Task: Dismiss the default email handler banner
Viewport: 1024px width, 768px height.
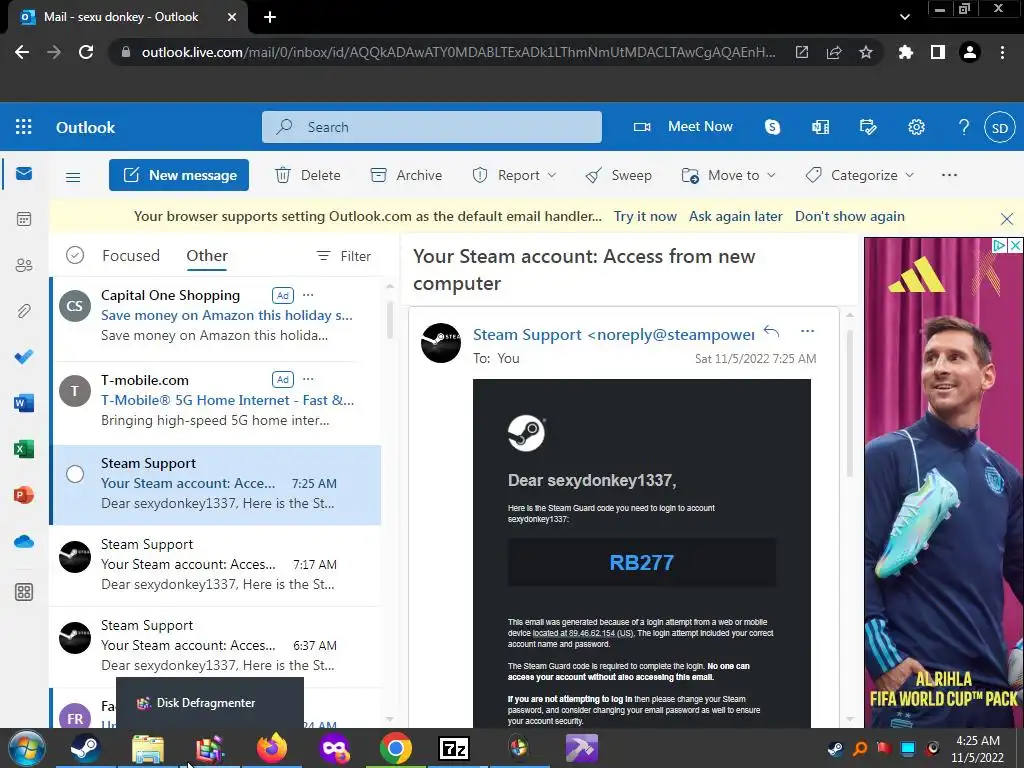Action: [1006, 219]
